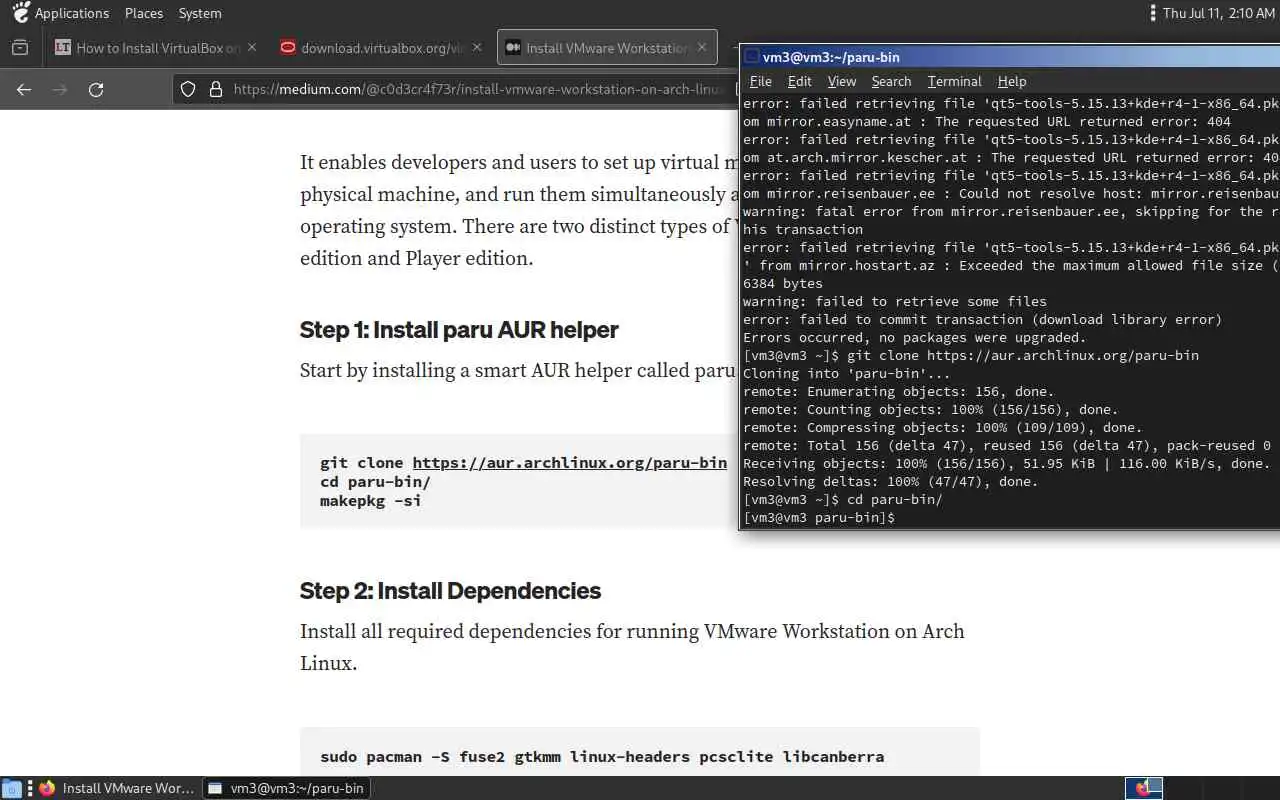
Task: Open terminal View menu
Action: 842,81
